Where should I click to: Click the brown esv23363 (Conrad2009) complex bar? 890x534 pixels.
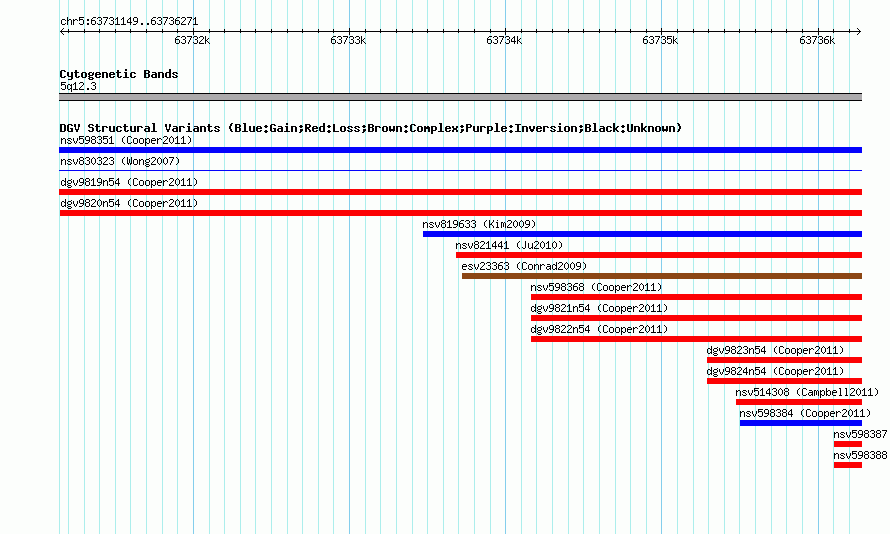point(662,276)
